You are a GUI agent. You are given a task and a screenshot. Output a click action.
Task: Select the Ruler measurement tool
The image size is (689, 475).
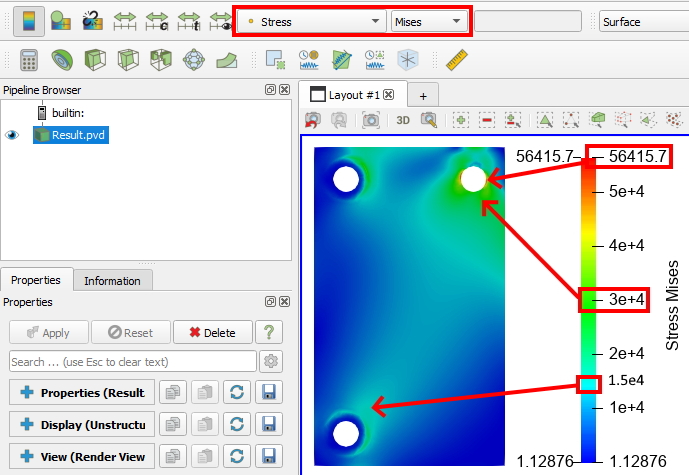pyautogui.click(x=457, y=60)
